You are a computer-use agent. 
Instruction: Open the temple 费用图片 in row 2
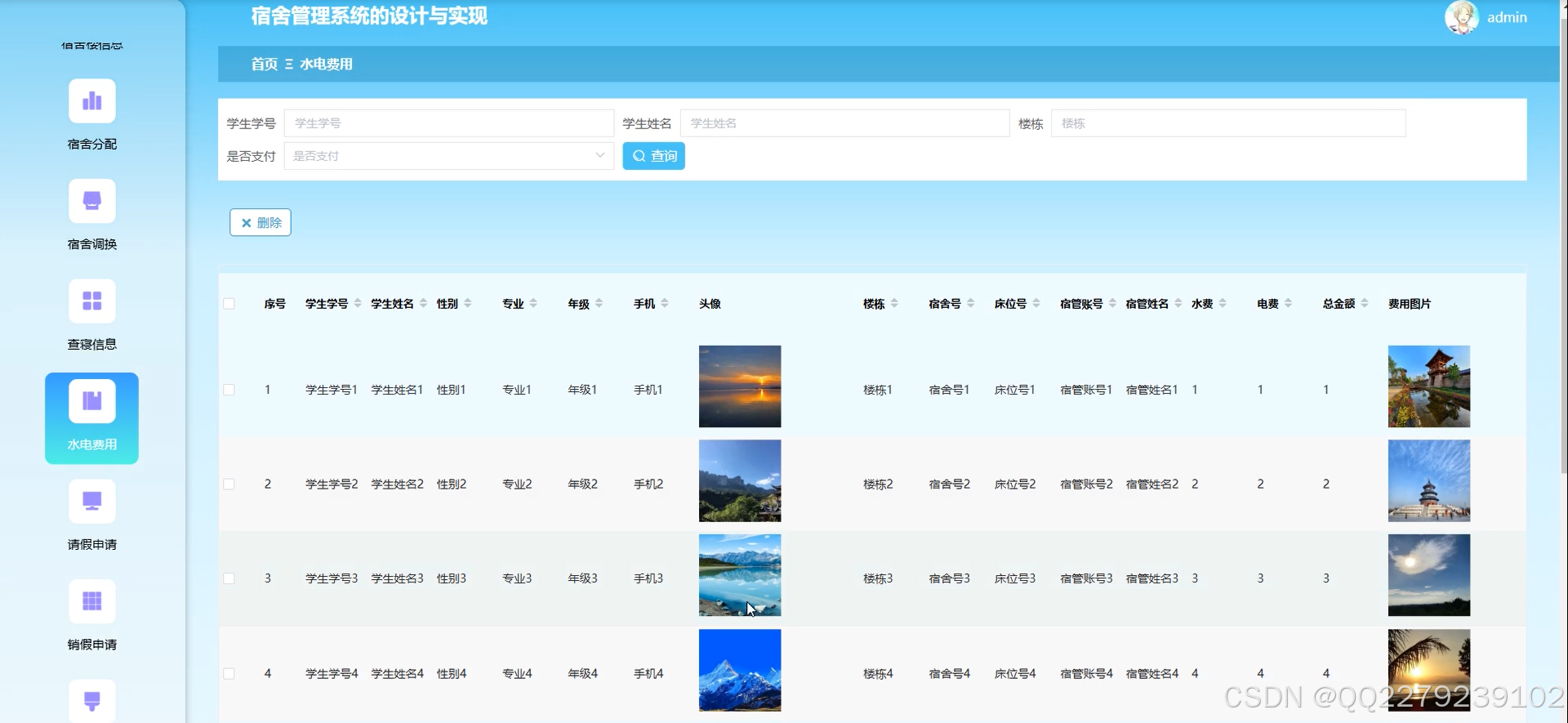(1429, 481)
